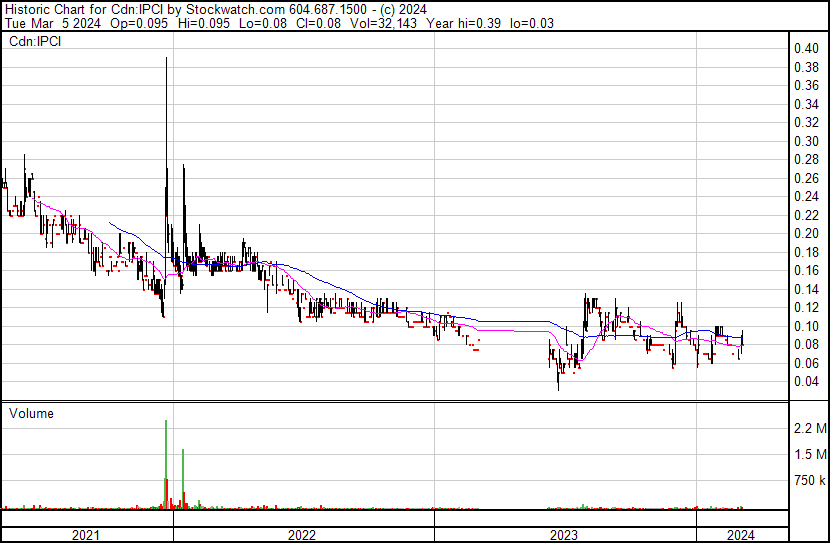Click the 0.40 price axis label
Screen dimensions: 830x543
(x=806, y=48)
